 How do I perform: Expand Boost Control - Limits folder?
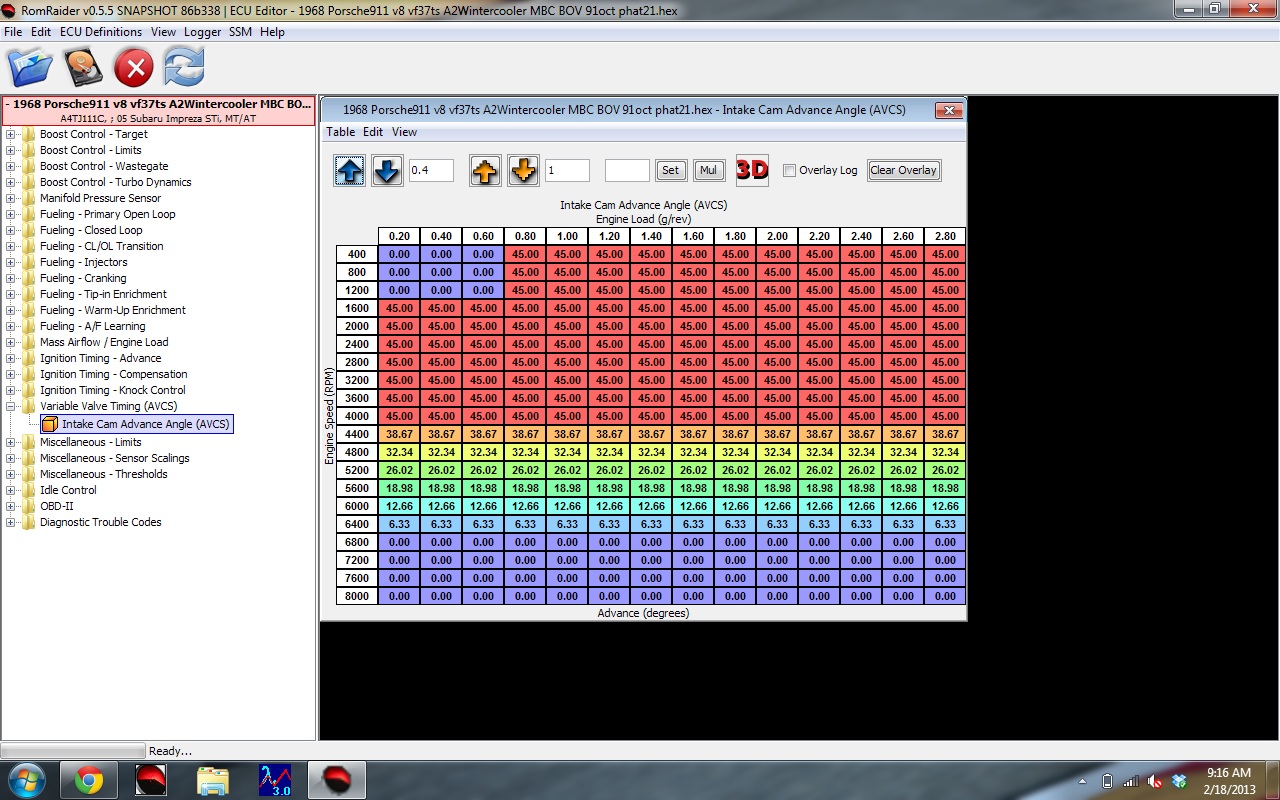[11, 150]
